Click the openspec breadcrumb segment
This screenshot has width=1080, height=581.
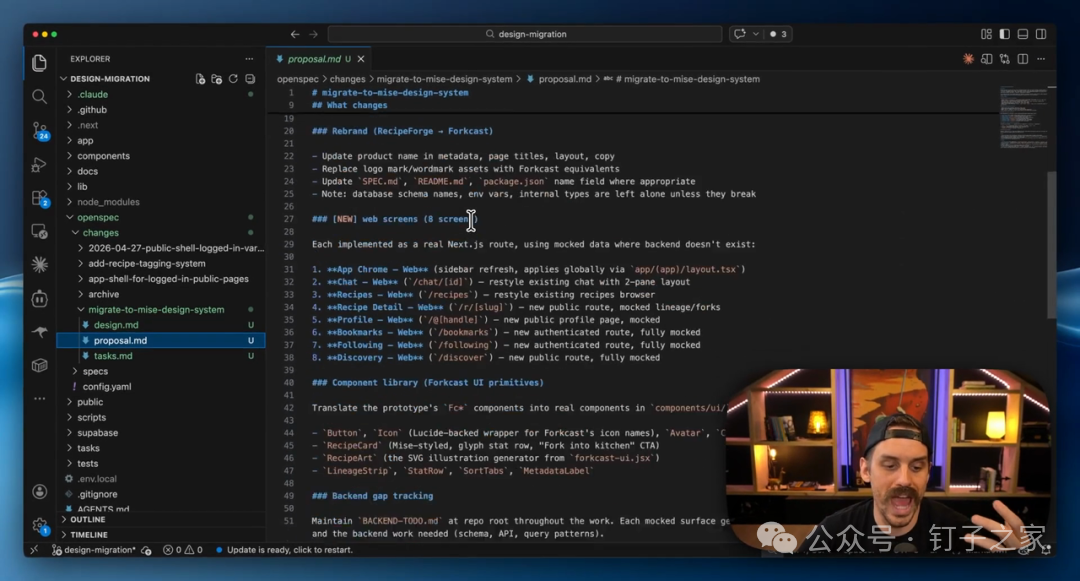[298, 79]
